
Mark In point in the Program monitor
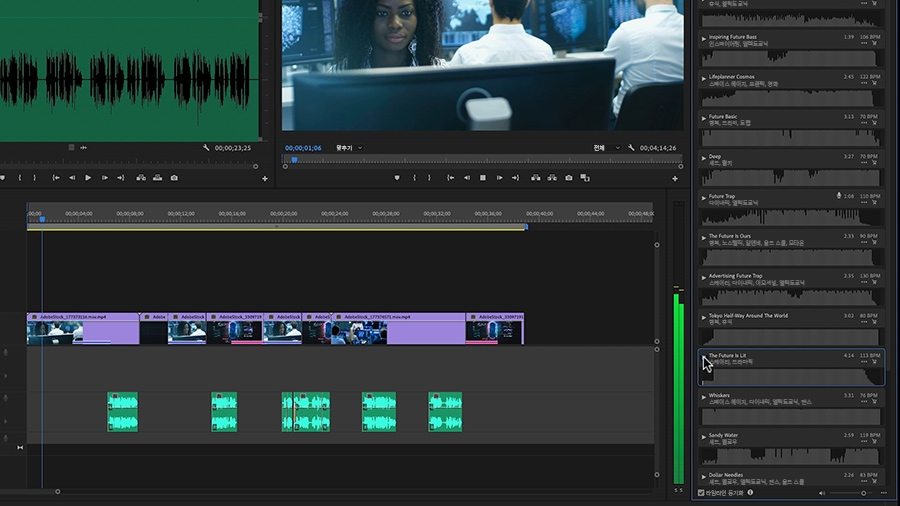pos(414,178)
